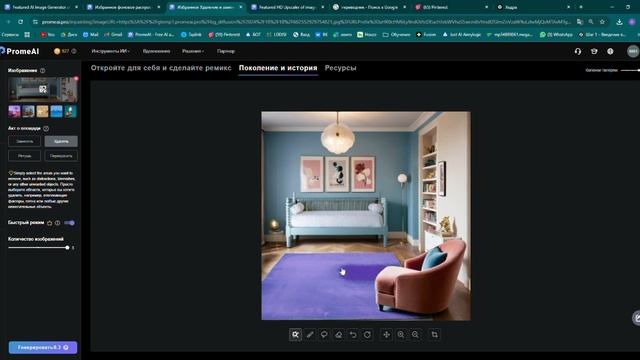Click the lower-left action button

pos(24,156)
